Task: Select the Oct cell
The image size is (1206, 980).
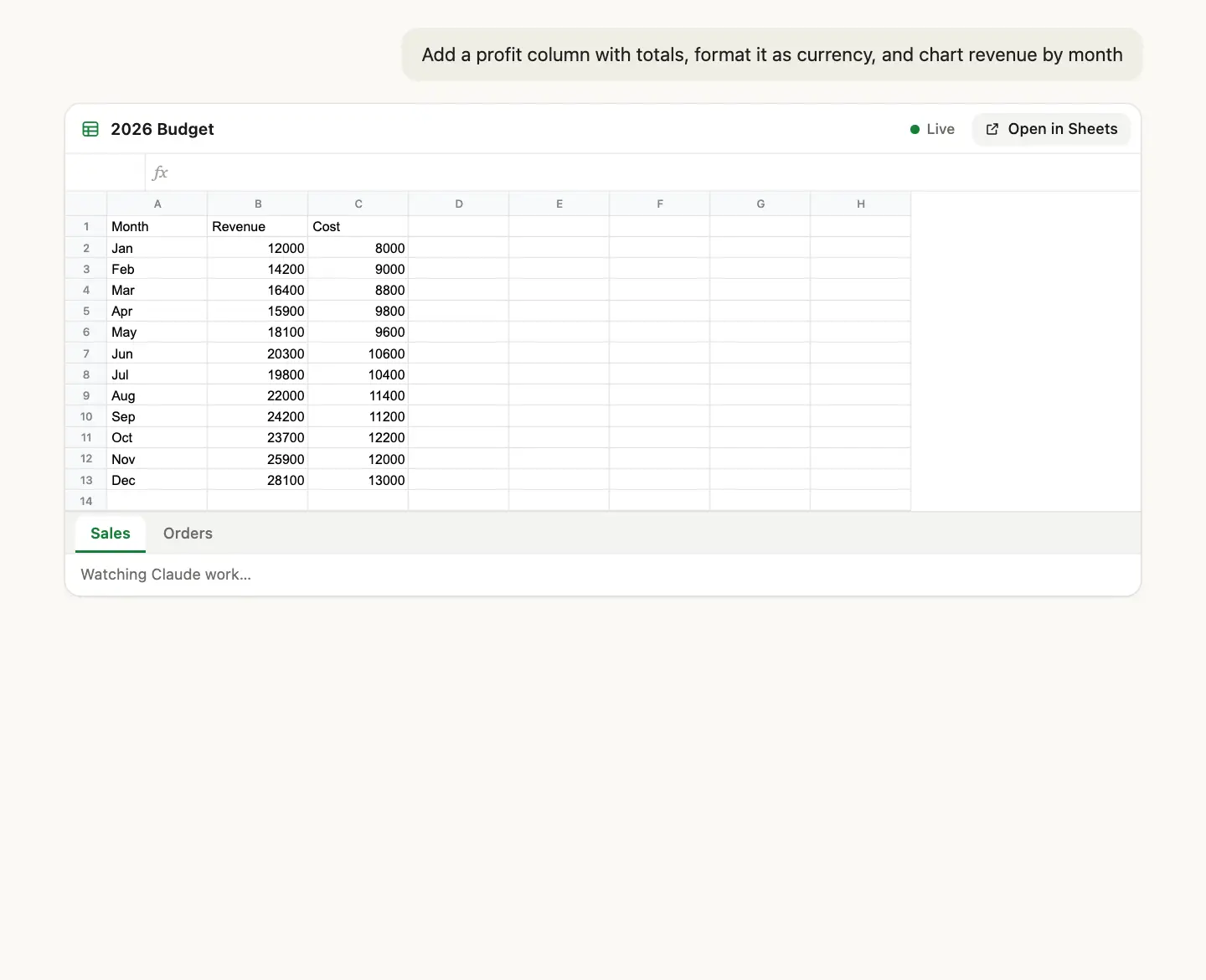Action: tap(157, 437)
